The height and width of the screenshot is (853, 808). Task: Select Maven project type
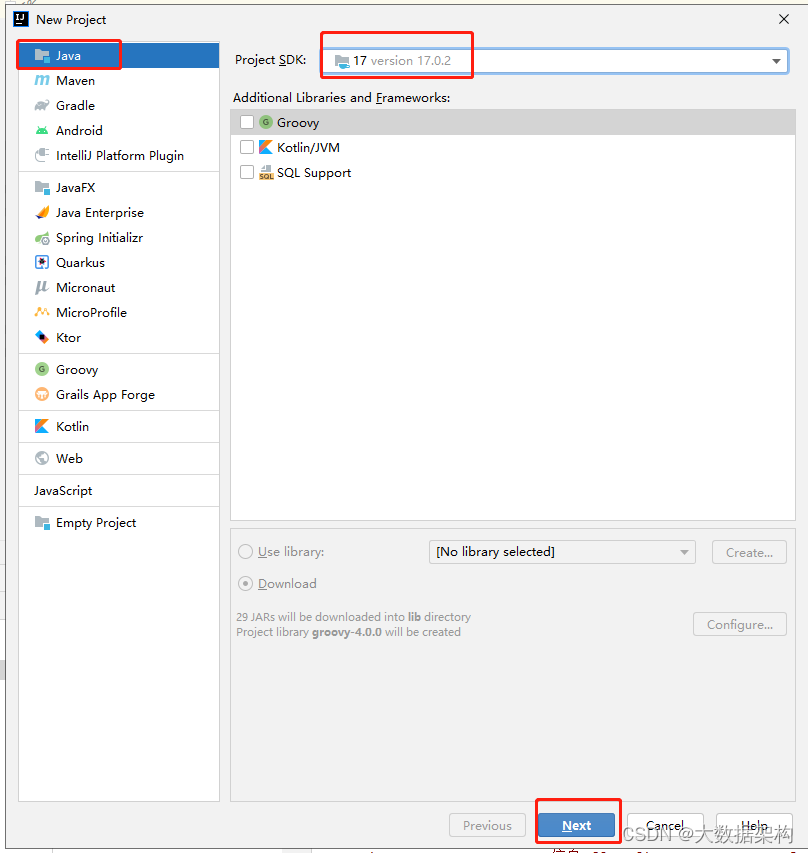point(119,81)
